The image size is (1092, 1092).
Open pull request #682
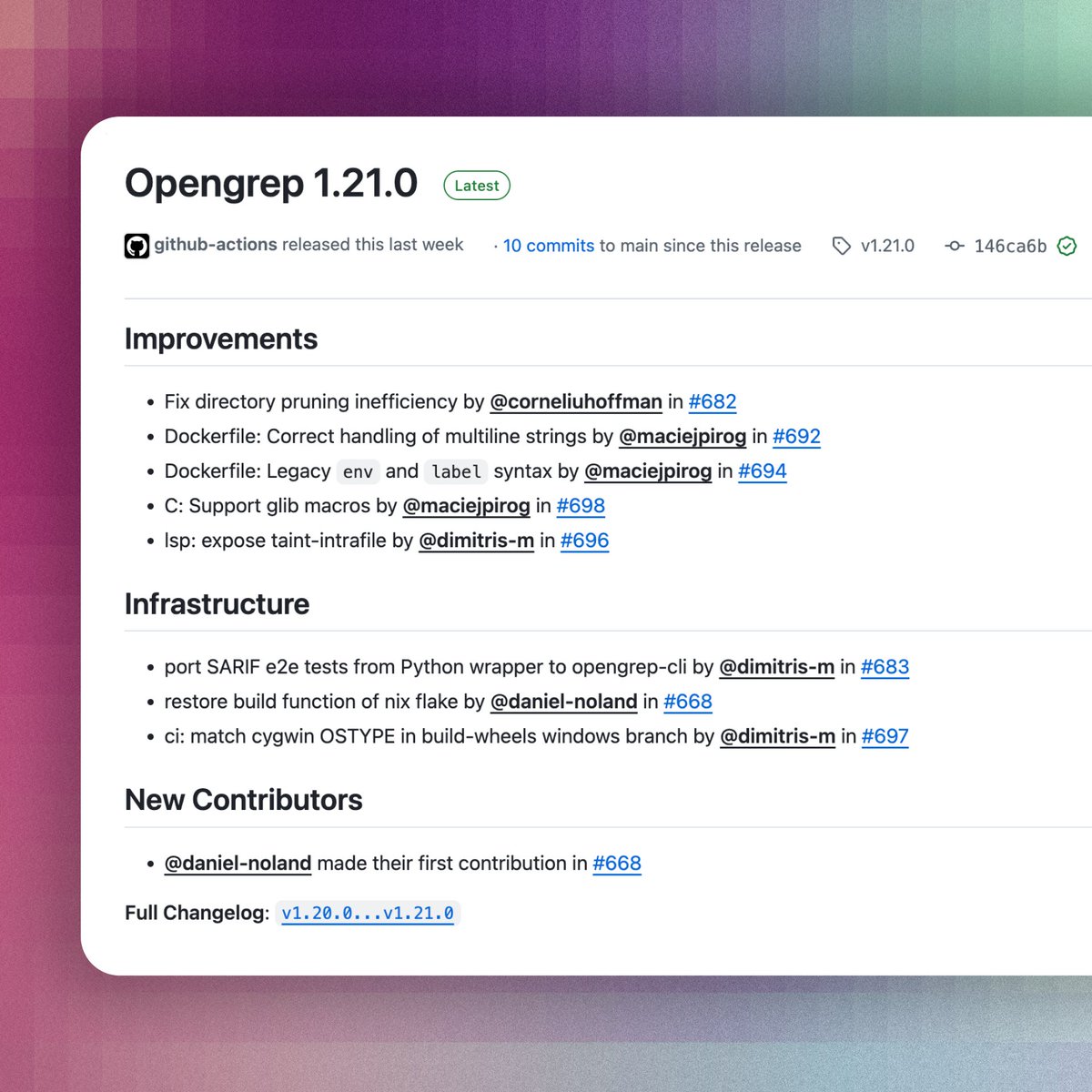[713, 401]
